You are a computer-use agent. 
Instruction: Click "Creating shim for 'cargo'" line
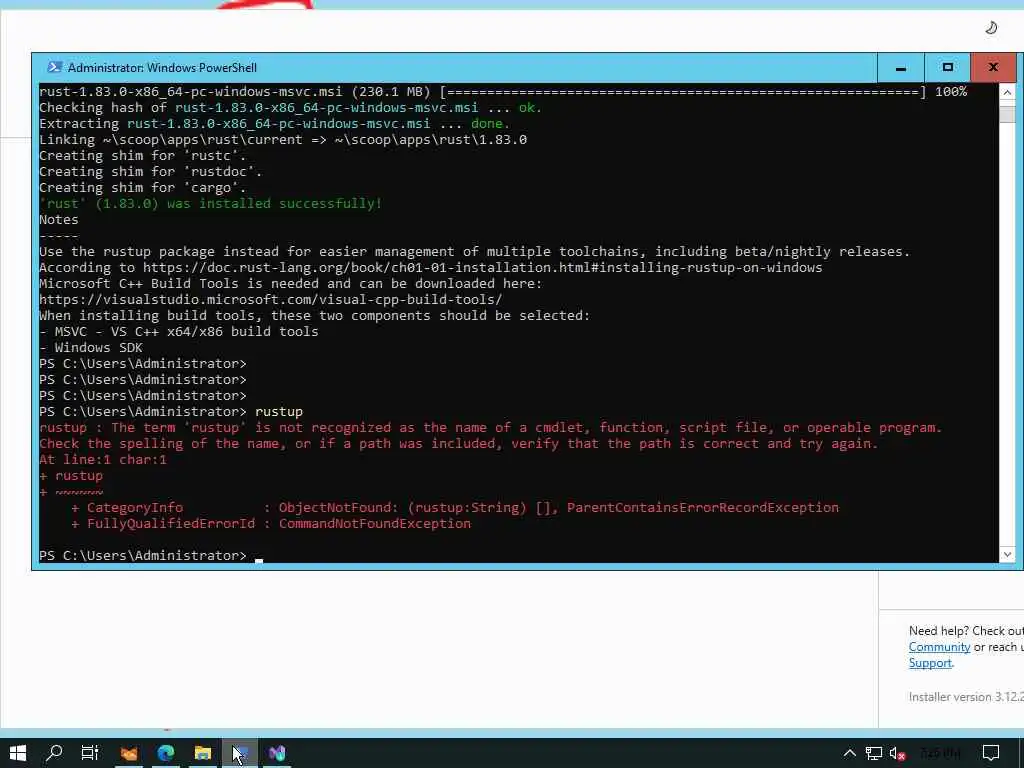142,187
